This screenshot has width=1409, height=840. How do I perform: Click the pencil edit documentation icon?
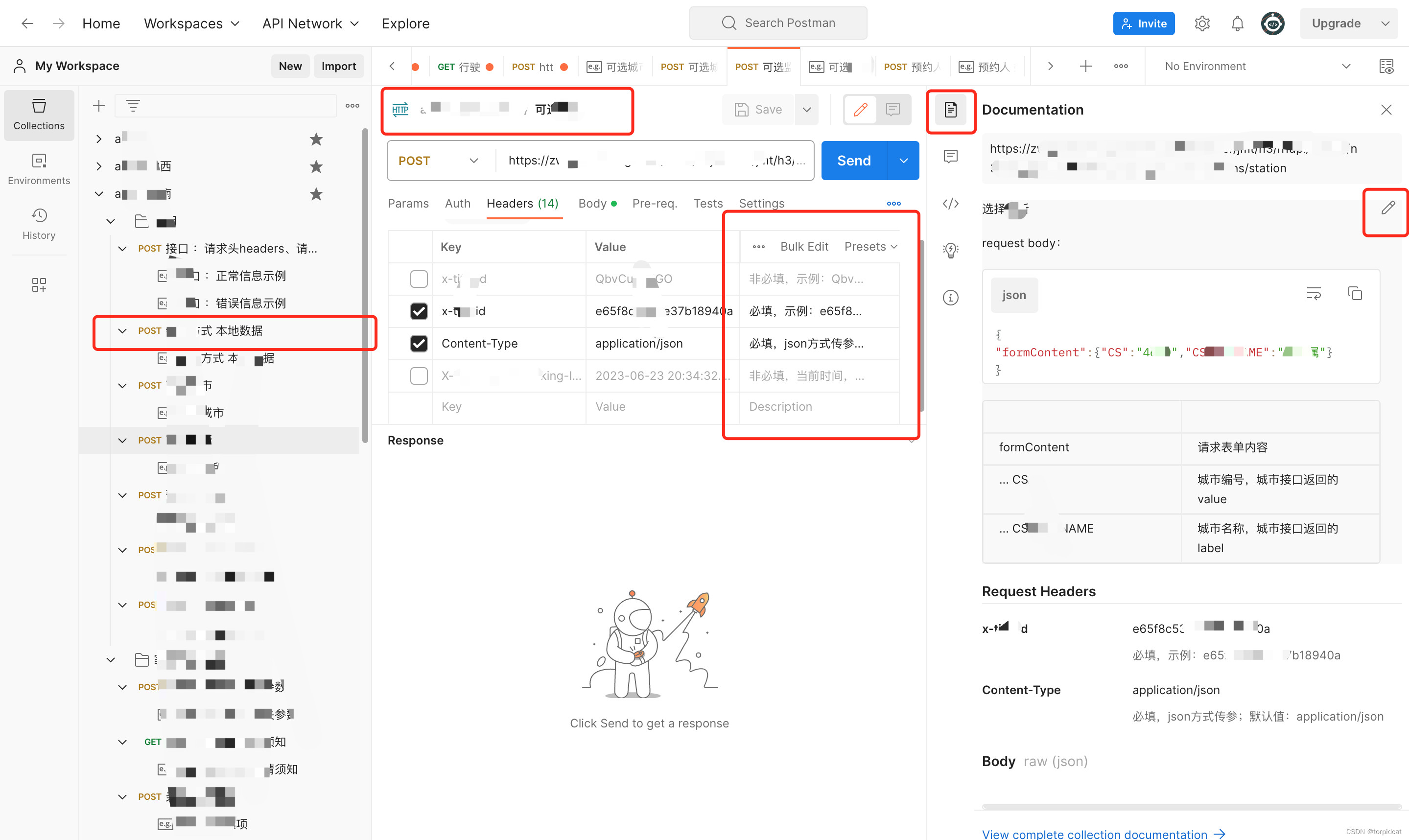(1387, 209)
